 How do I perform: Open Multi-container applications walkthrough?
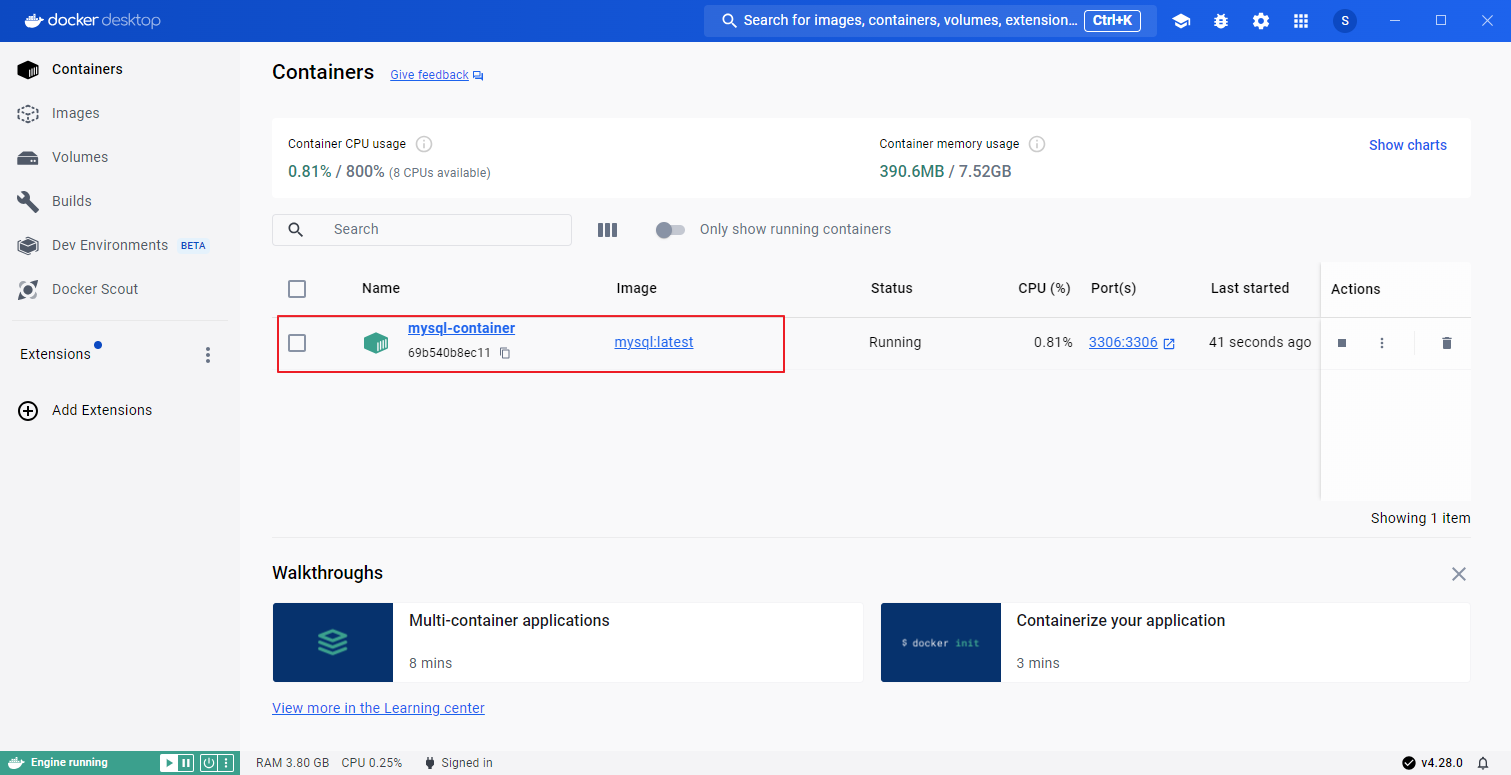point(567,642)
